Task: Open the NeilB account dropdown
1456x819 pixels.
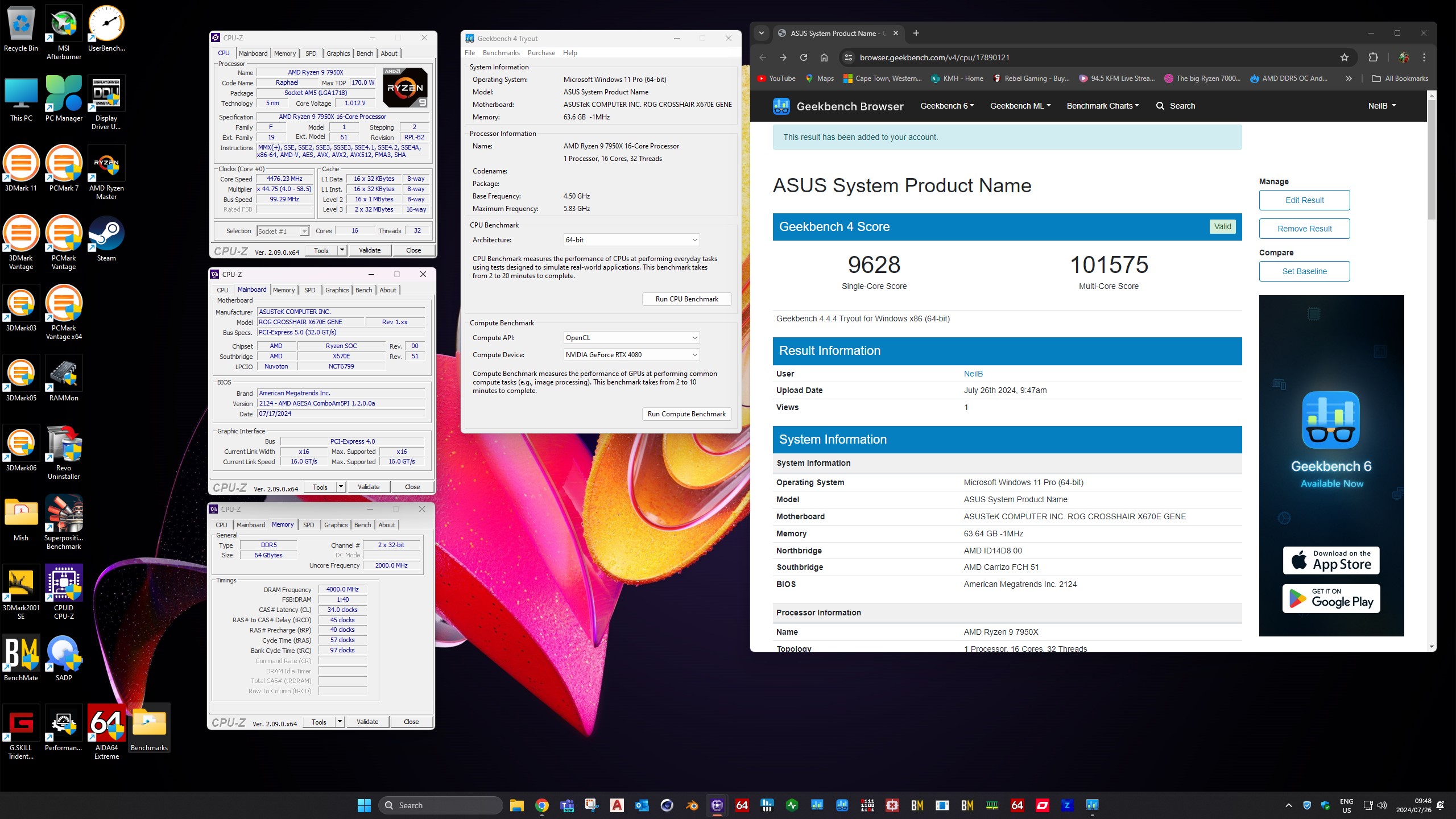Action: [x=1382, y=106]
